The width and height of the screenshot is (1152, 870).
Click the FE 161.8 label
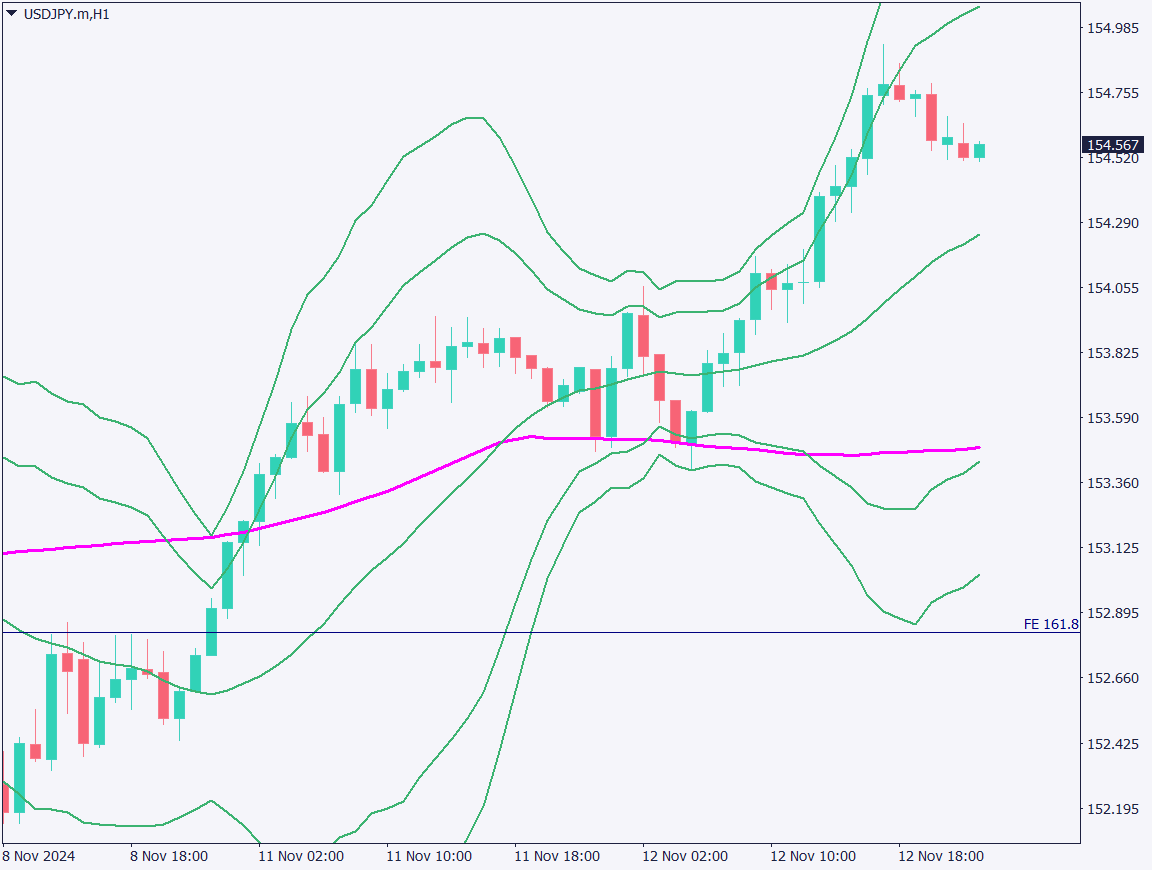coord(1050,624)
